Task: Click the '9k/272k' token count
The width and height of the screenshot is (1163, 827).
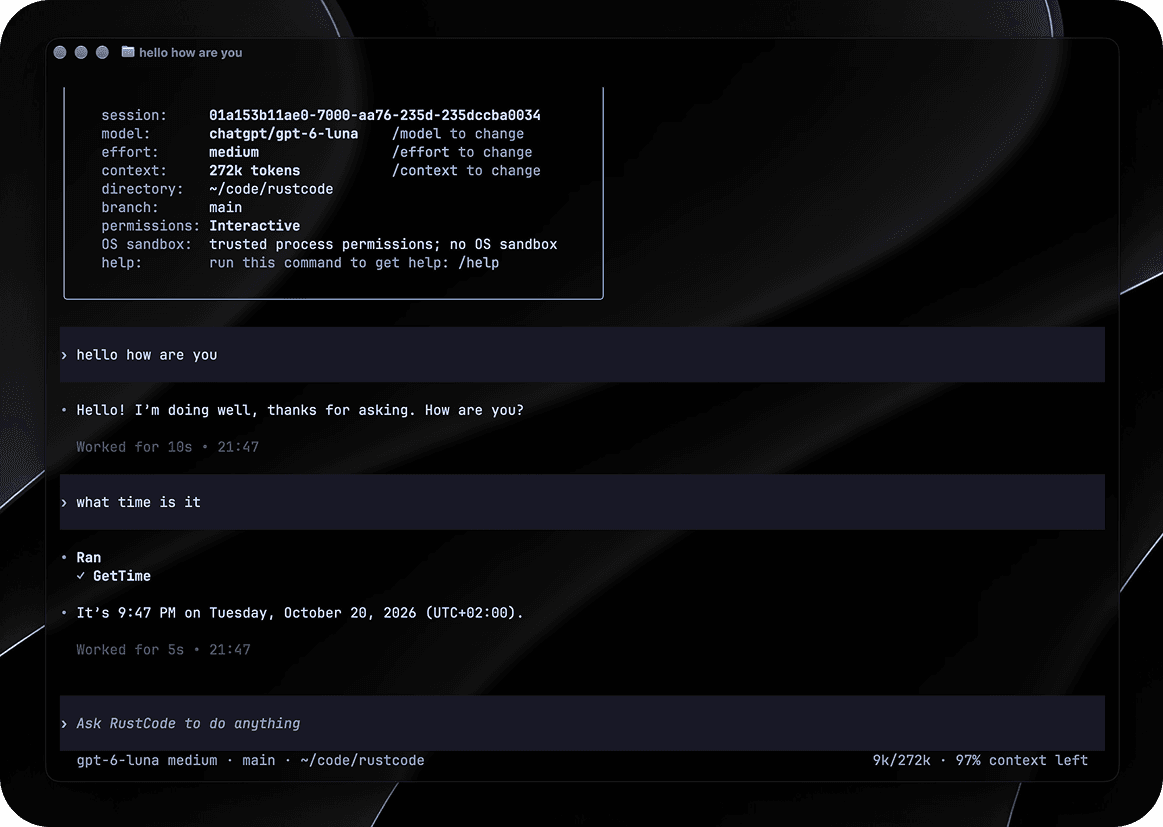Action: coord(901,760)
